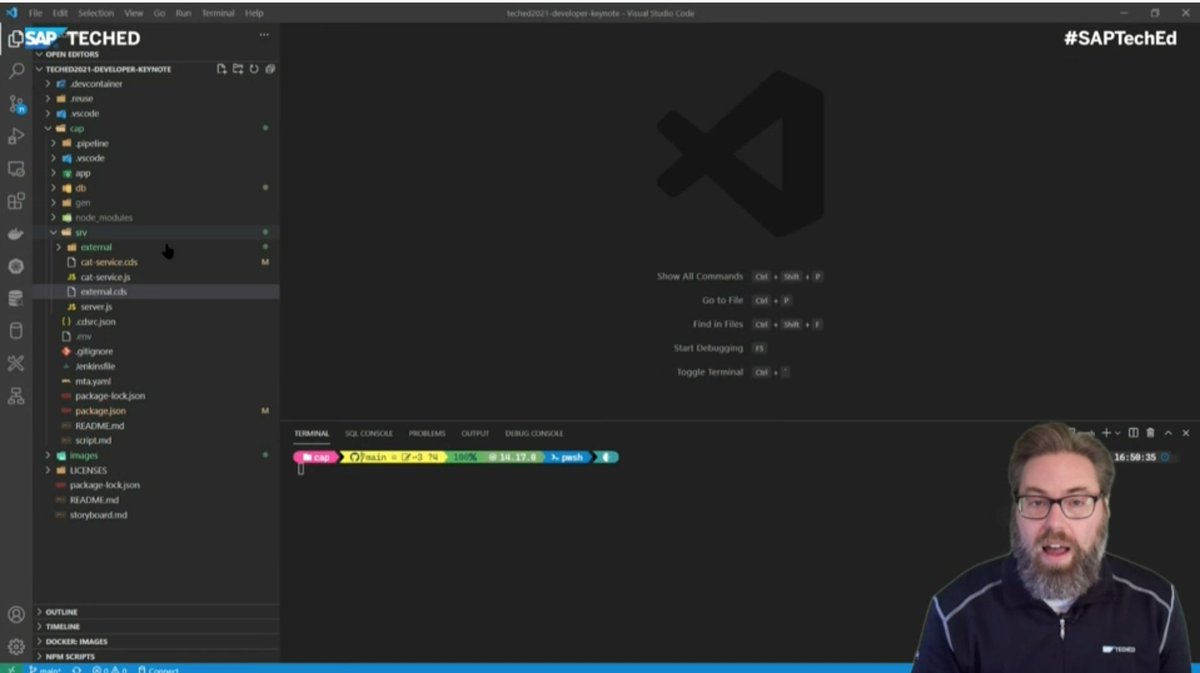Click main branch indicator in status bar

pos(46,669)
